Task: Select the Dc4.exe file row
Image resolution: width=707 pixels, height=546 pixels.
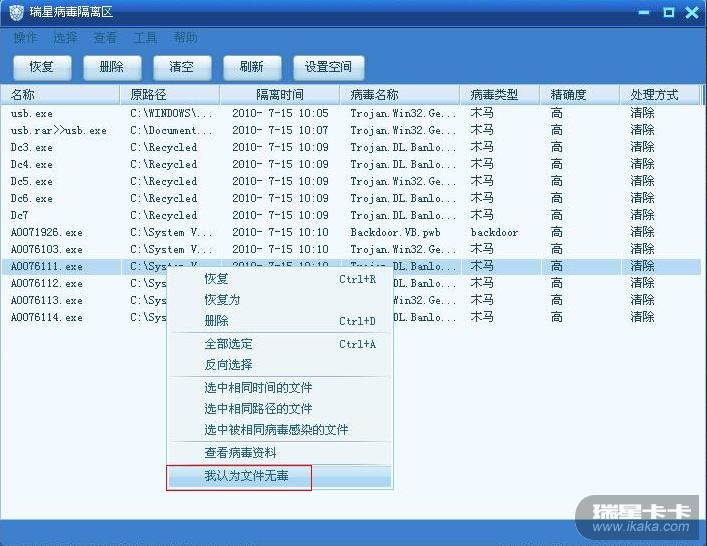Action: tap(351, 165)
